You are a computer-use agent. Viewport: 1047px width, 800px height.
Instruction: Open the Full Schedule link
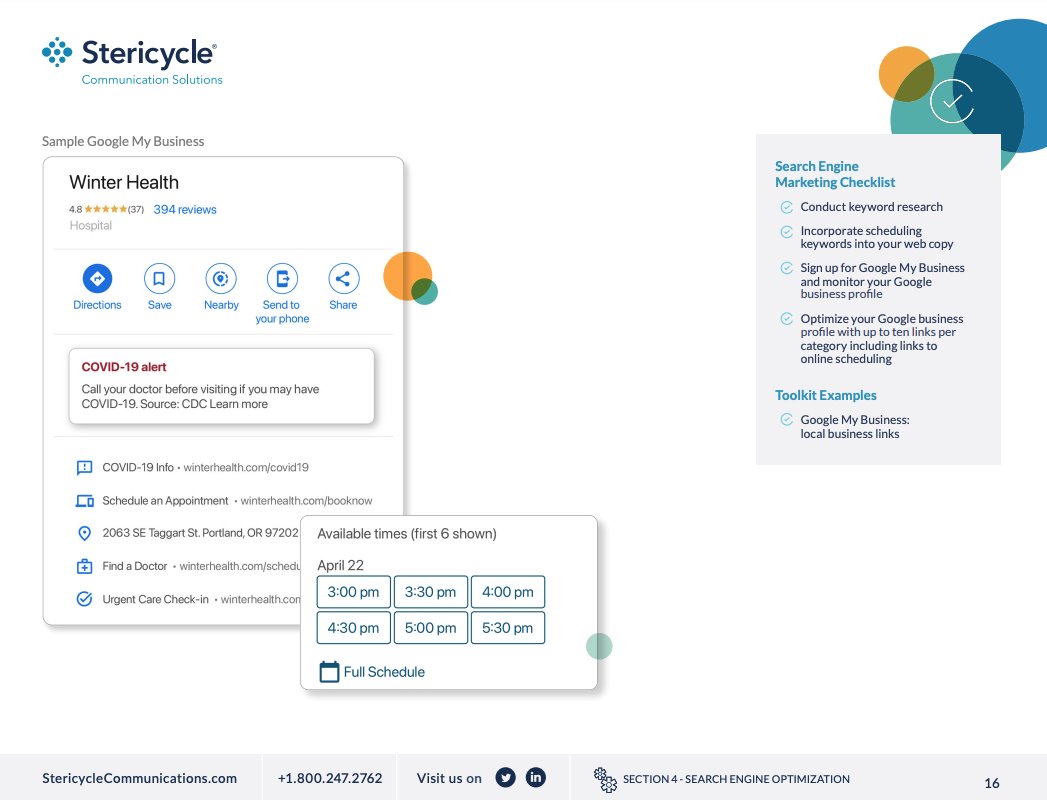tap(384, 672)
